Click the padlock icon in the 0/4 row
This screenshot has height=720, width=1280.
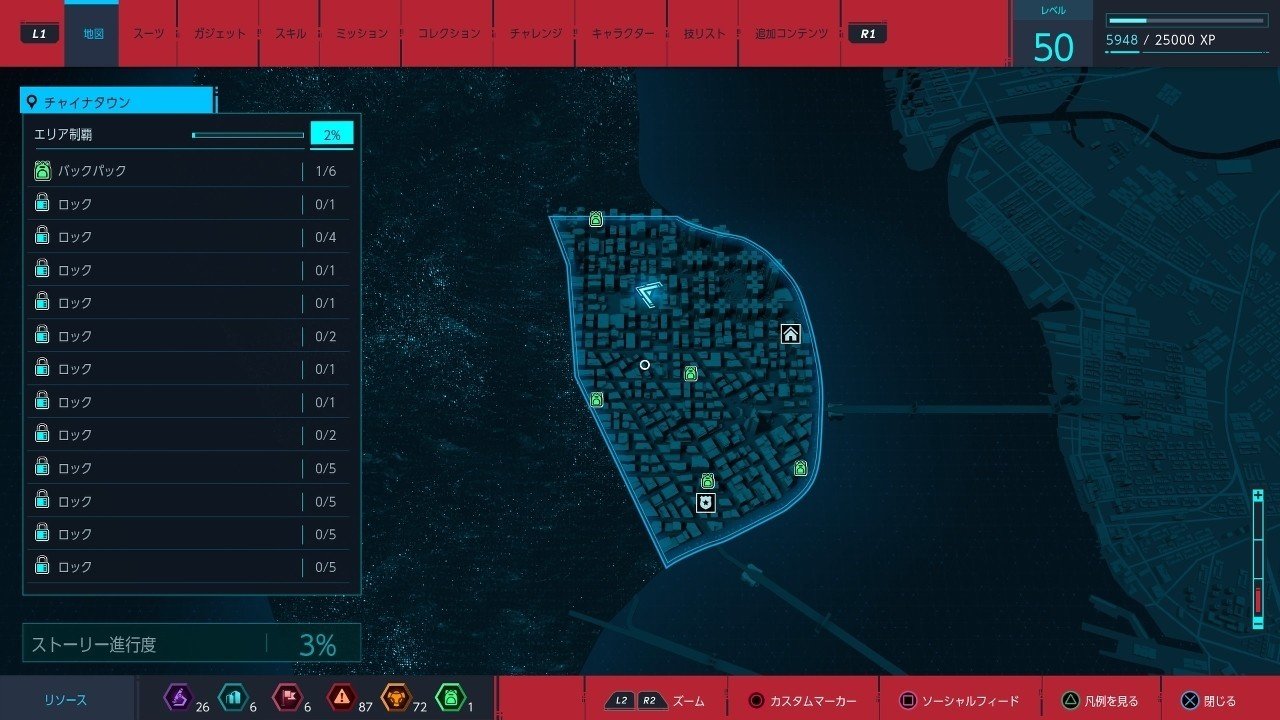coord(42,237)
